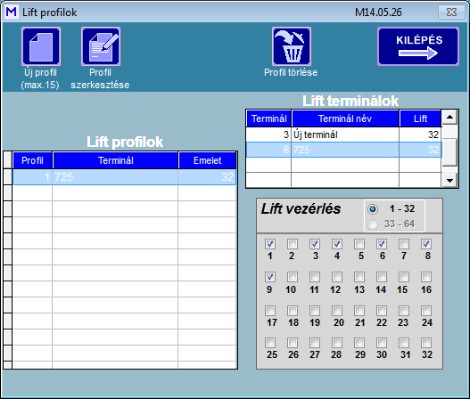Tick lift floor checkbox 16
The width and height of the screenshot is (470, 399).
(x=426, y=277)
